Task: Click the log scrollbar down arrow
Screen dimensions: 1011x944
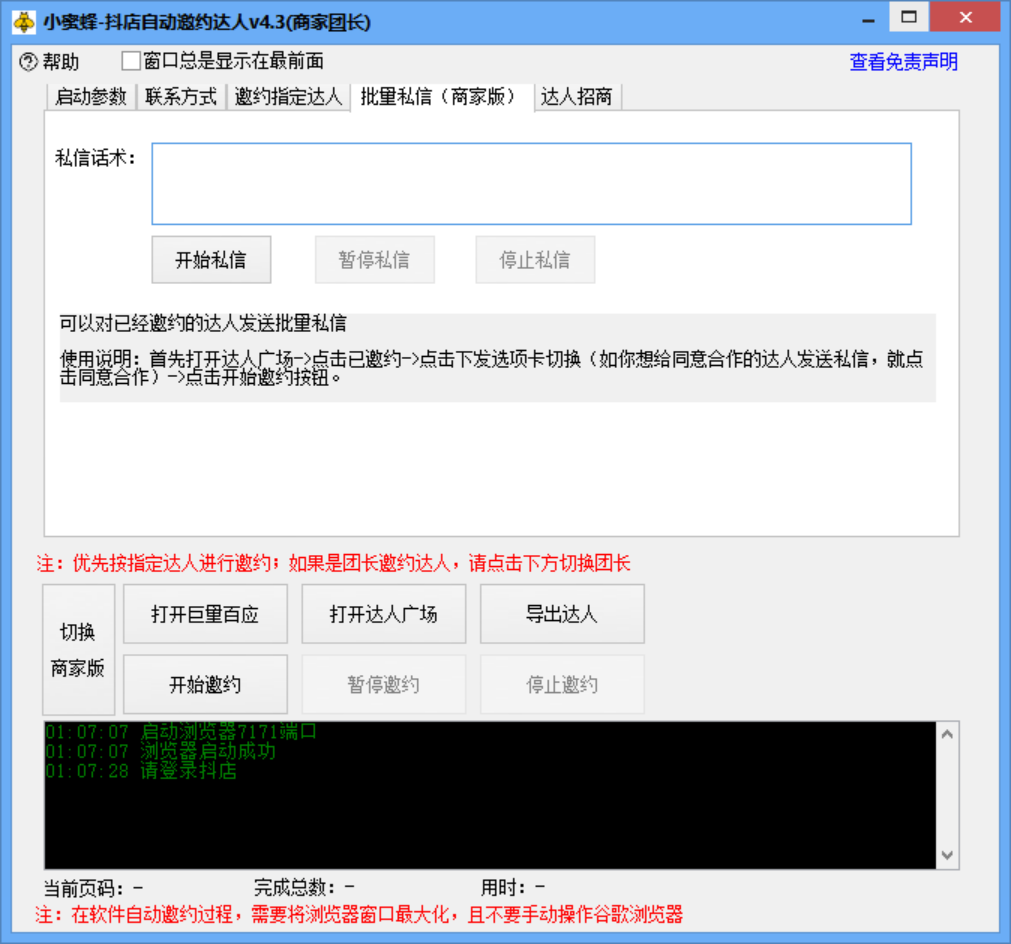Action: tap(948, 855)
